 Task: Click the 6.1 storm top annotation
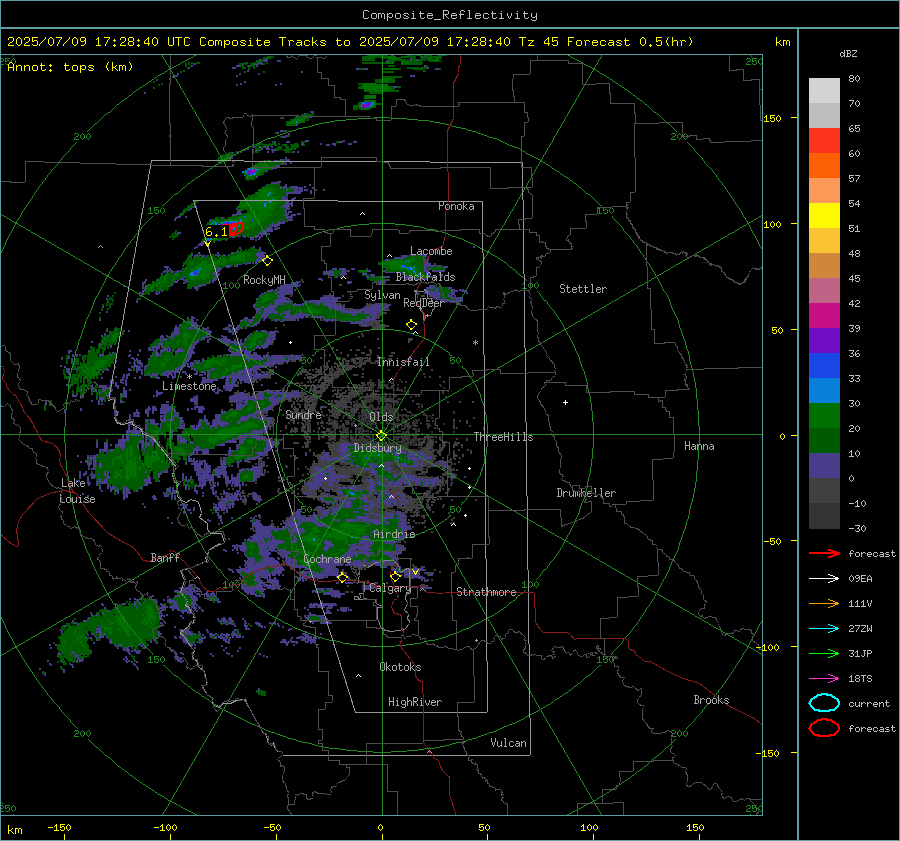216,232
